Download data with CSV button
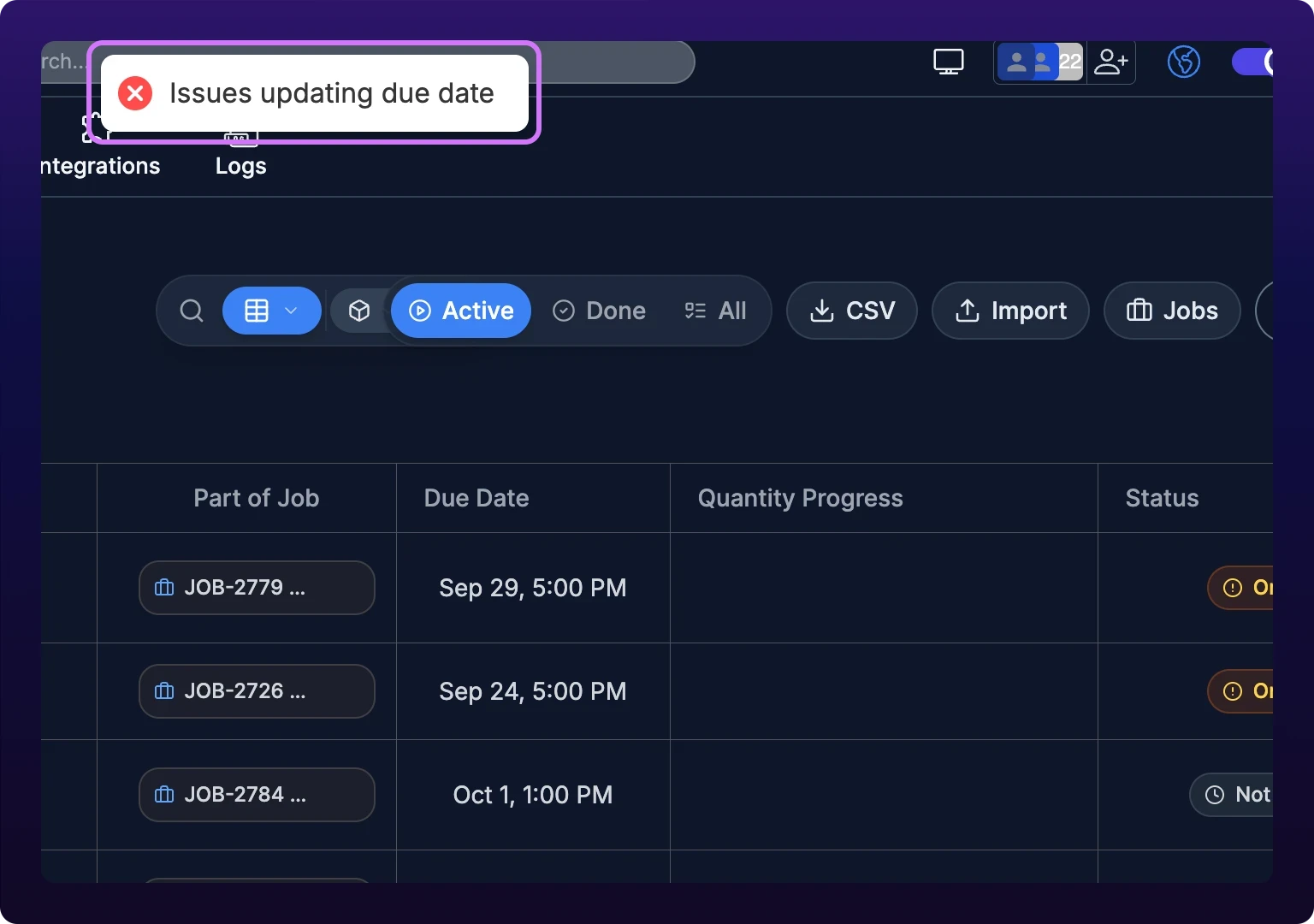 coord(852,311)
